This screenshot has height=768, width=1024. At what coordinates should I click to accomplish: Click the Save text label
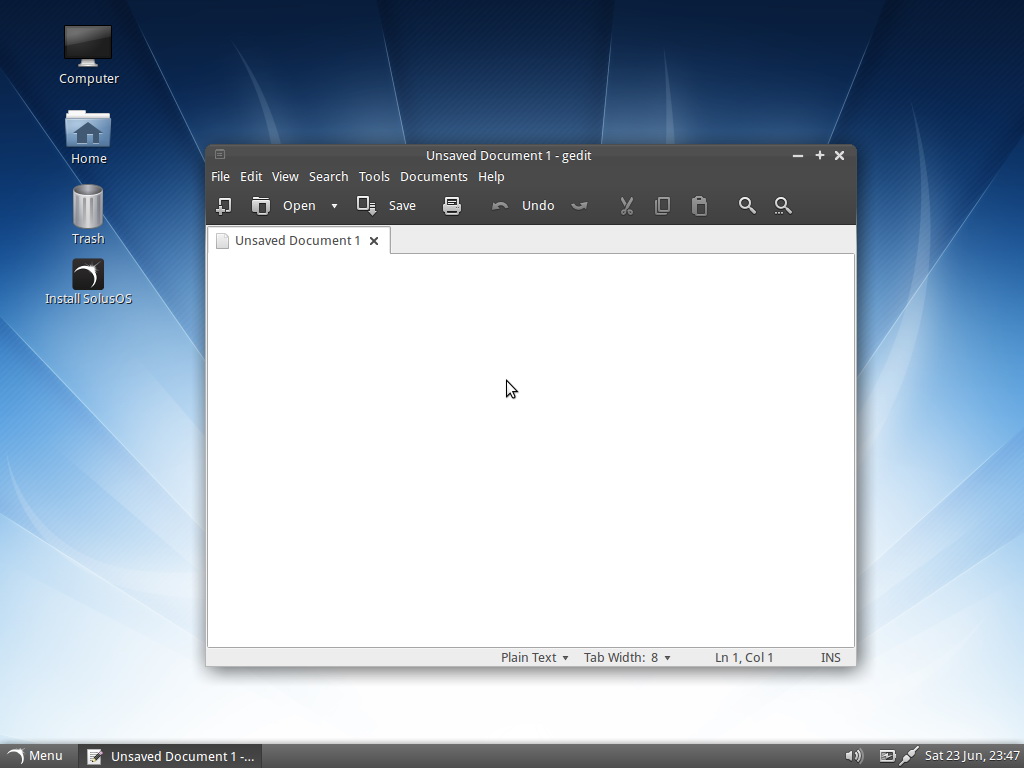point(402,206)
